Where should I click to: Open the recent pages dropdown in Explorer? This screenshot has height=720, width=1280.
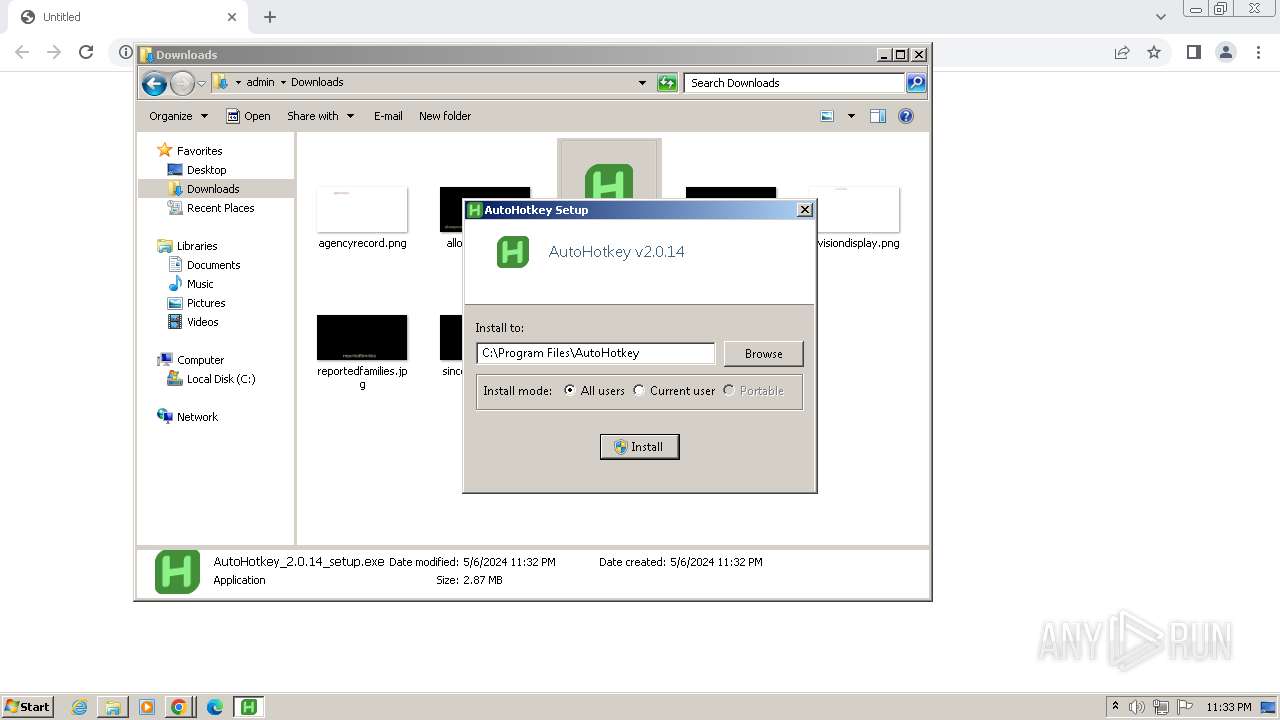pyautogui.click(x=201, y=84)
